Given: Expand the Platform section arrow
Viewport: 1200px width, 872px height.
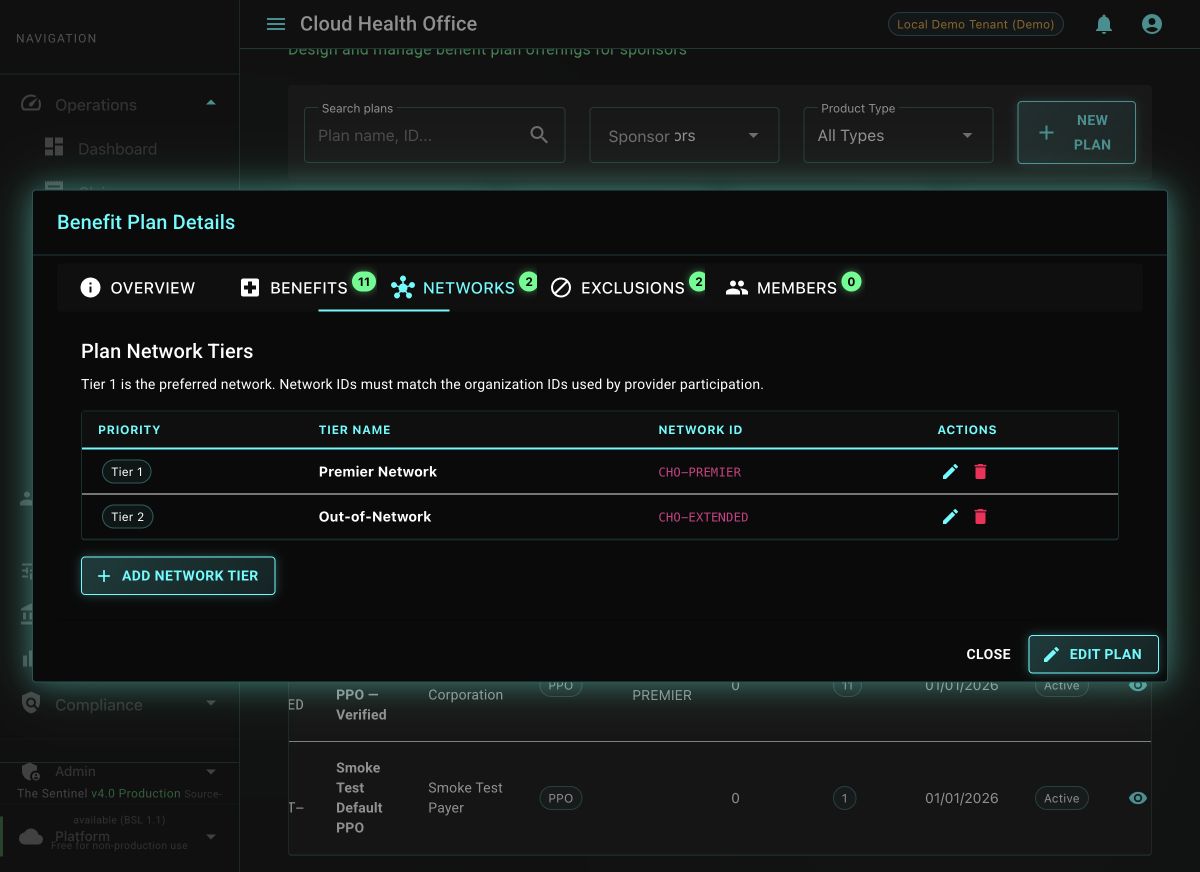Looking at the screenshot, I should (211, 836).
